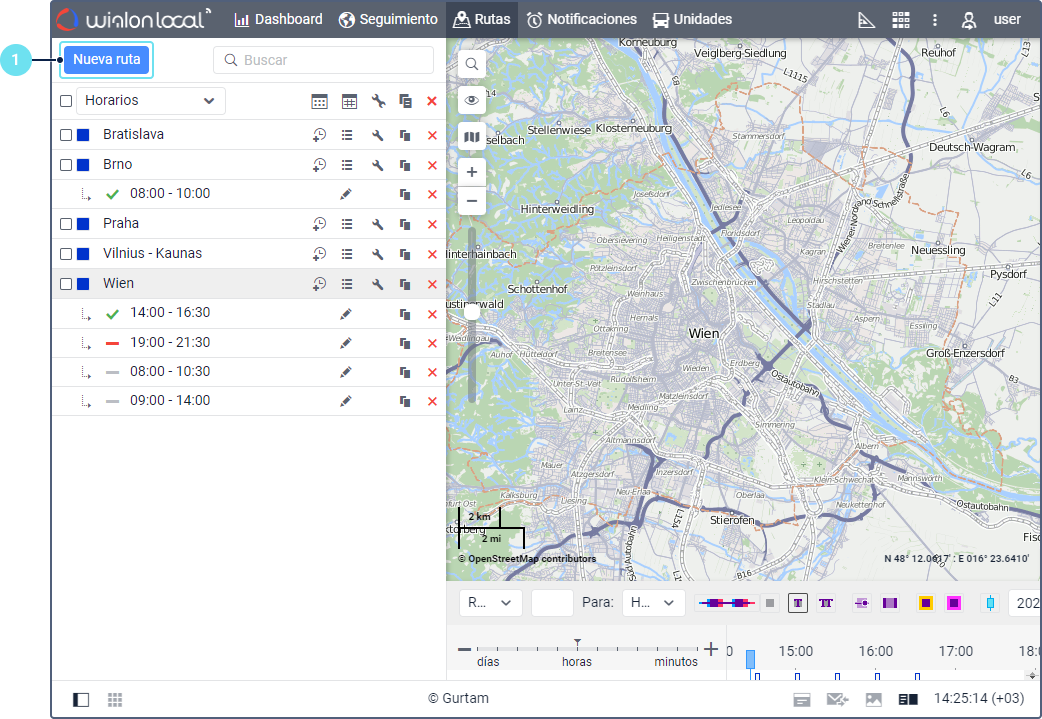Open the apps grid menu icon
The width and height of the screenshot is (1042, 719).
[901, 20]
